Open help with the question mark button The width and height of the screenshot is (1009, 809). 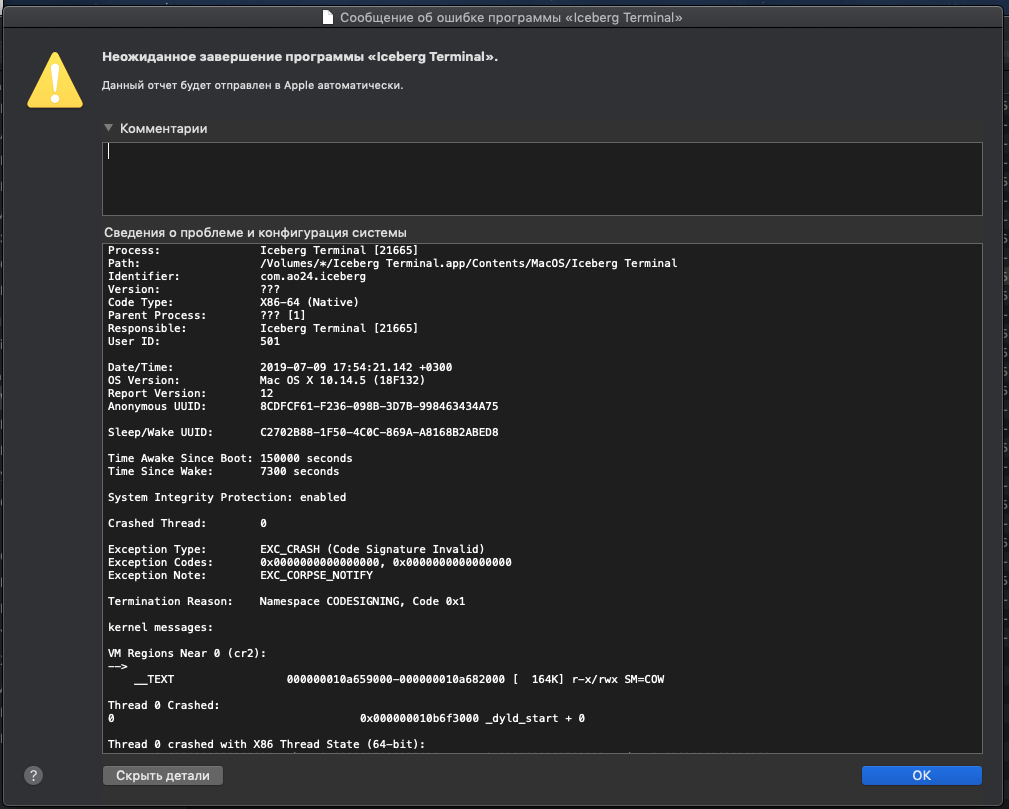[33, 775]
